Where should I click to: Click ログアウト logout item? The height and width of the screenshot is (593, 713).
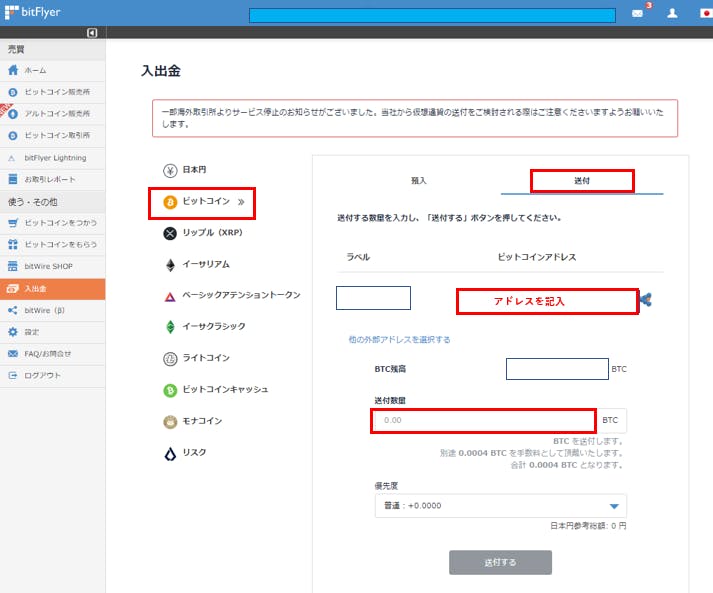52,376
